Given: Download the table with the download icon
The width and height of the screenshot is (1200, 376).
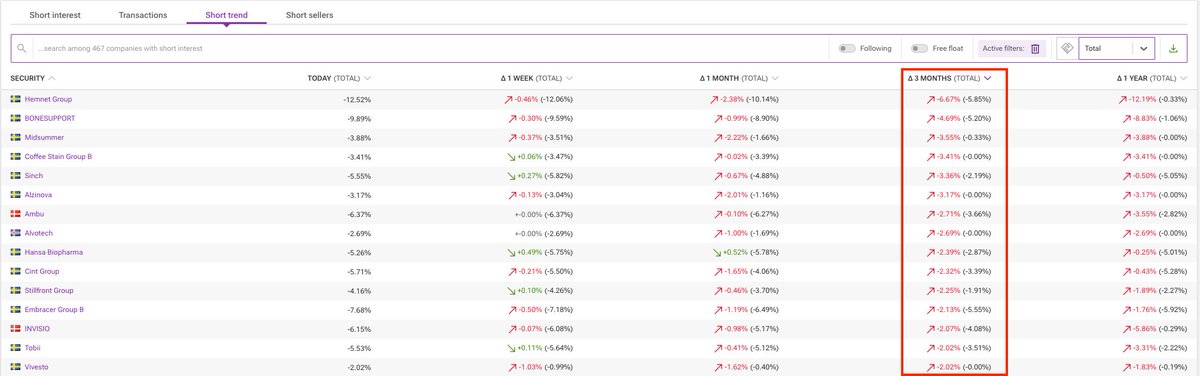Looking at the screenshot, I should pyautogui.click(x=1173, y=48).
